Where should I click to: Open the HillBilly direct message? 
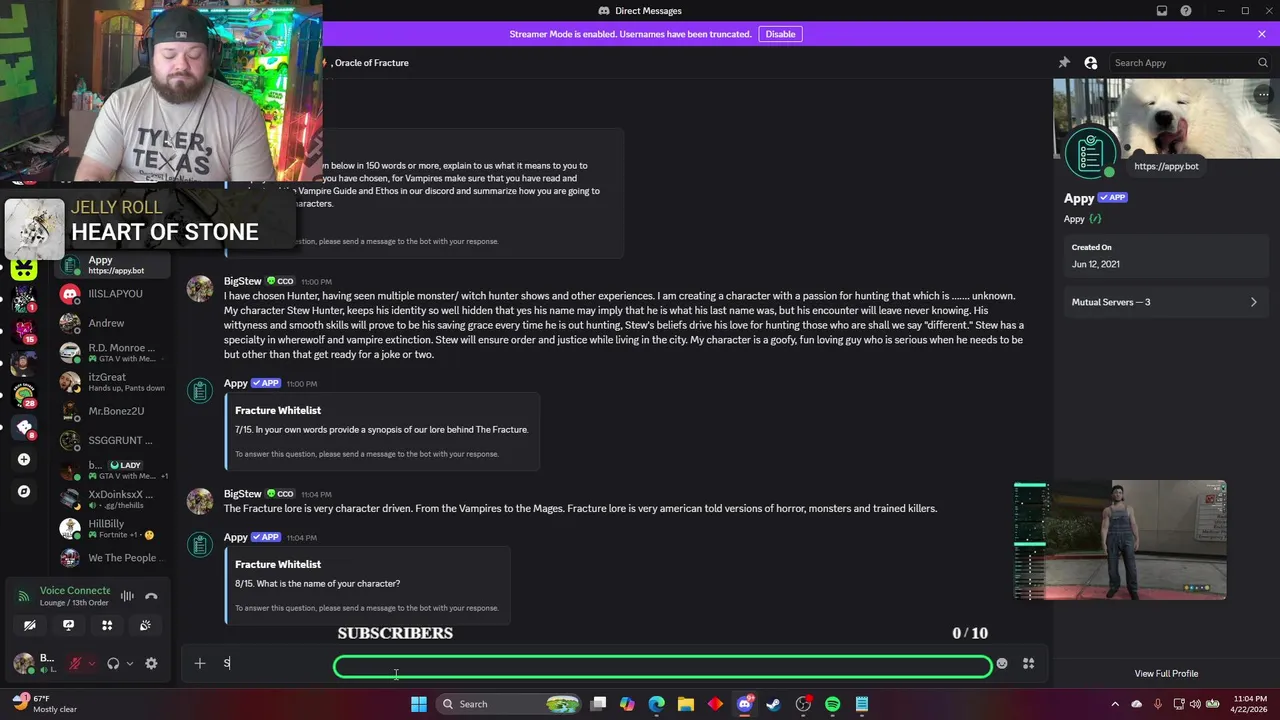(112, 528)
